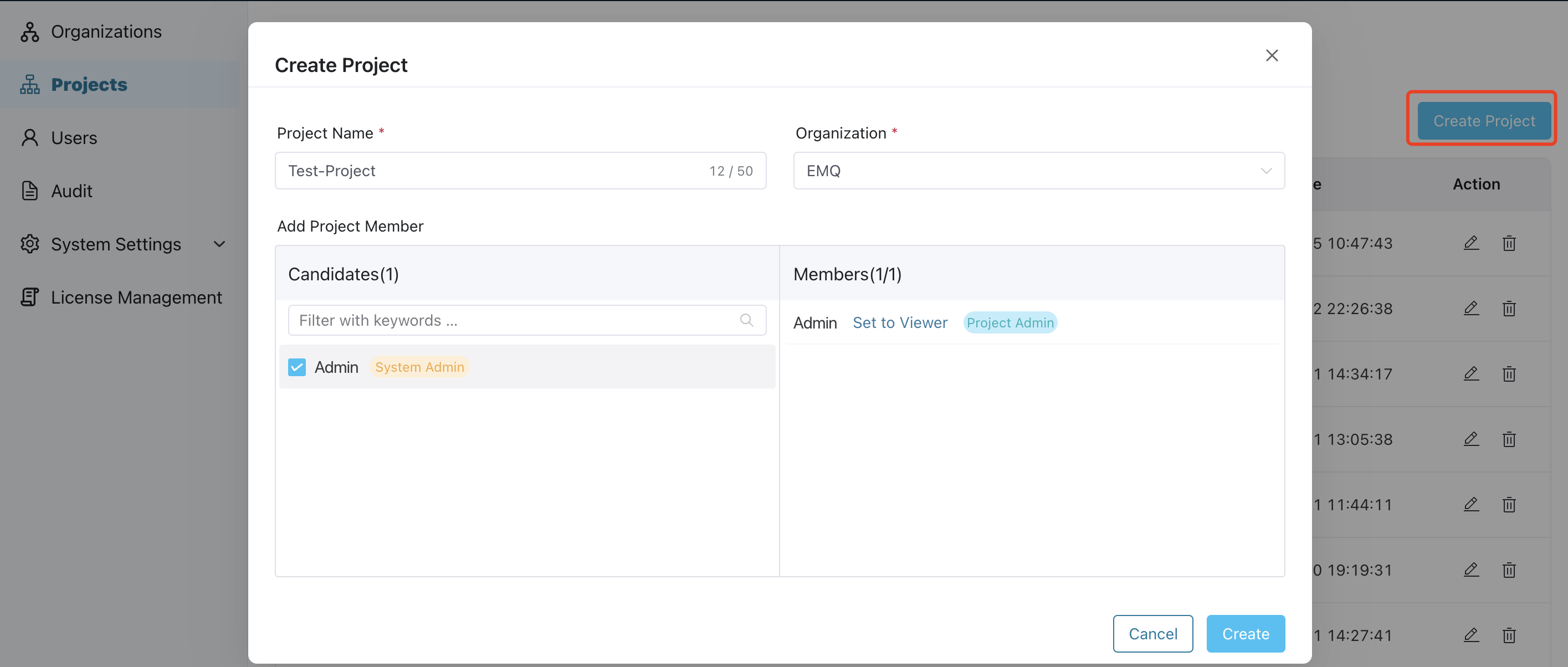Viewport: 1568px width, 667px height.
Task: Click the Cancel button in the dialog
Action: 1153,634
